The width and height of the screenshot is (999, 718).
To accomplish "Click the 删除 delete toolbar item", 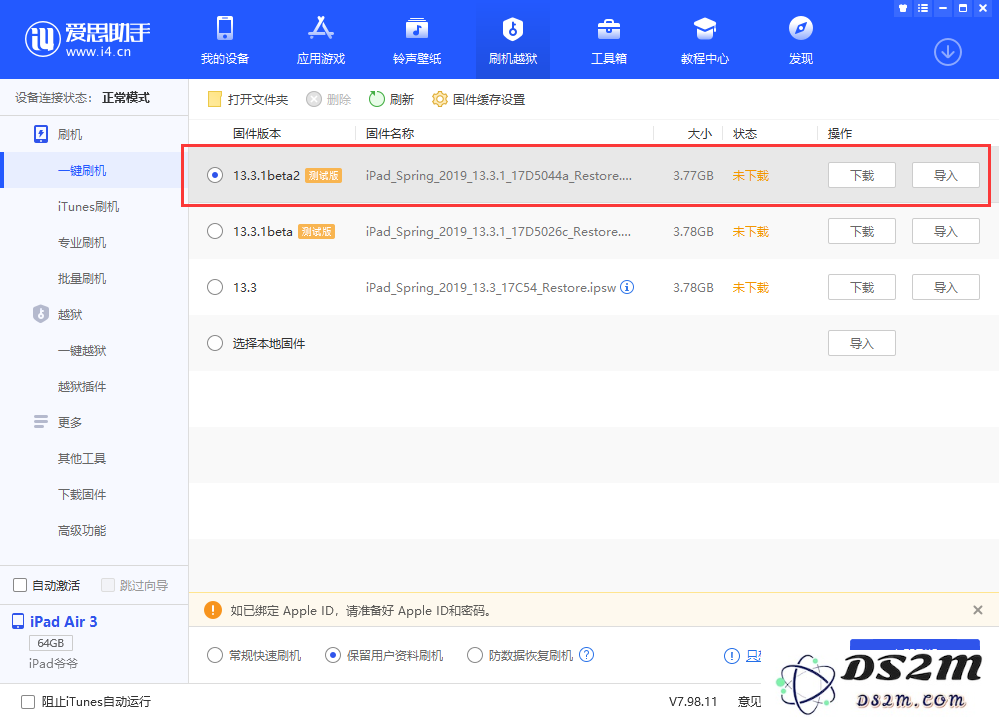I will pos(328,99).
